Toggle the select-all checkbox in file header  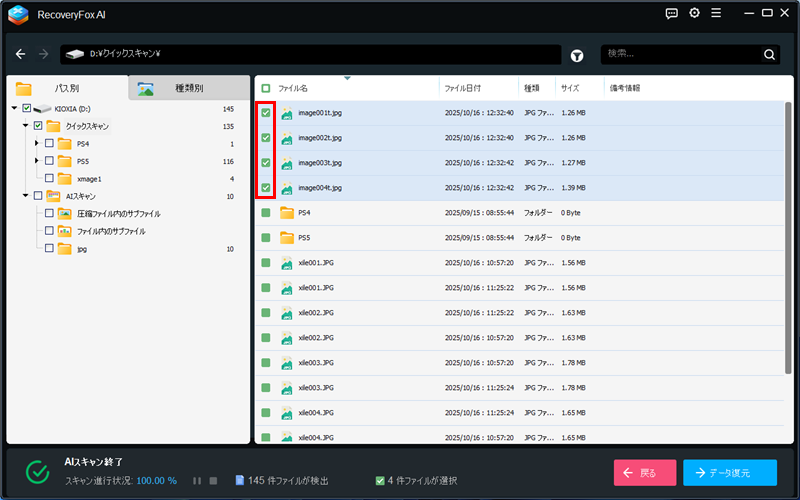pyautogui.click(x=266, y=88)
